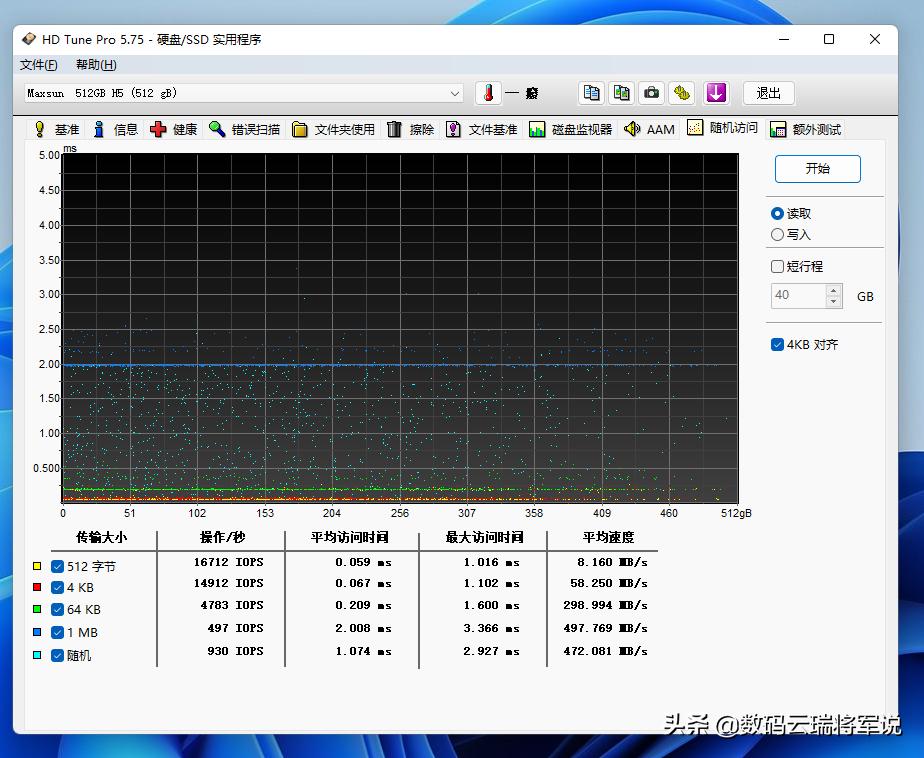
Task: Click the 497.769 MB/s speed value
Action: tap(605, 628)
